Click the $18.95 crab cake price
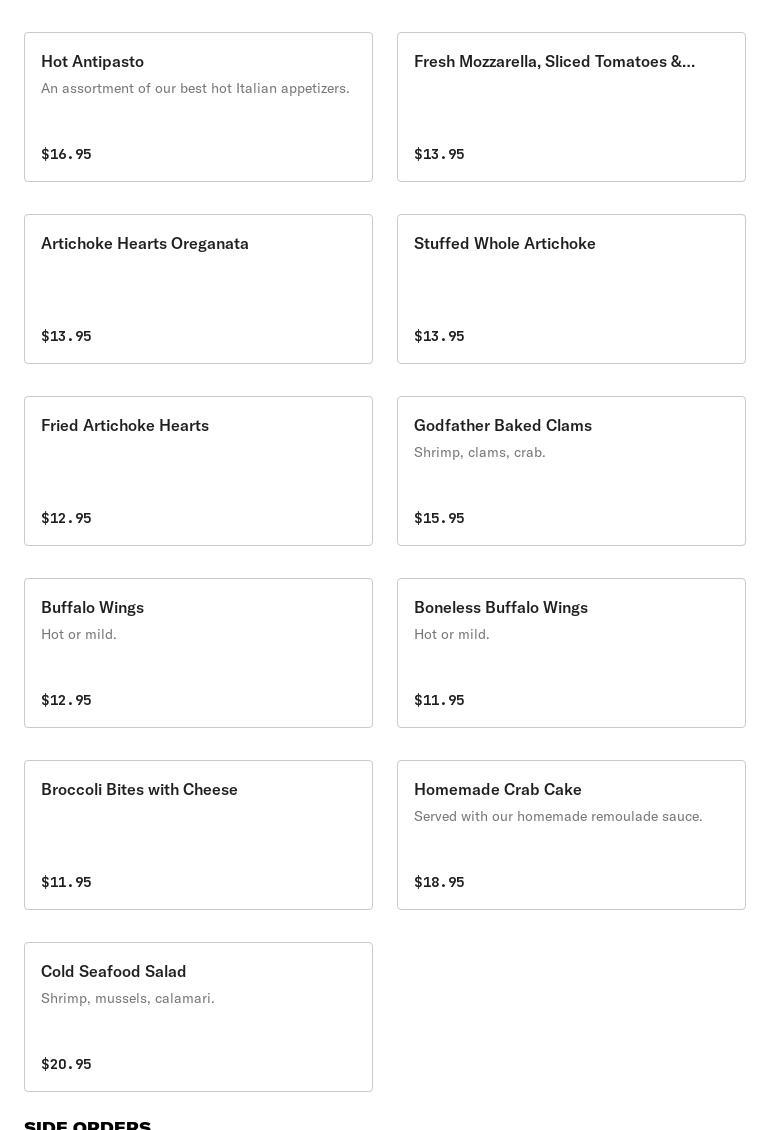Viewport: 770px width, 1130px height. pos(439,882)
